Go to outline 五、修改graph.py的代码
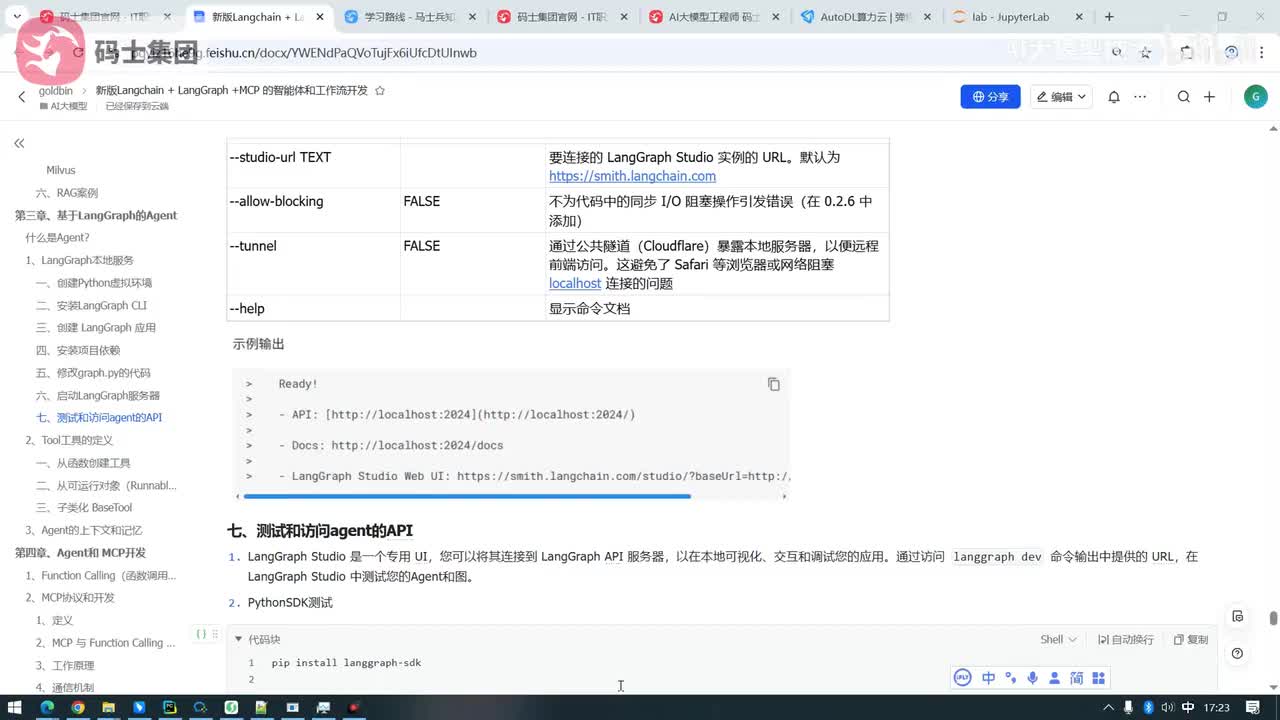1280x720 pixels. (x=93, y=373)
